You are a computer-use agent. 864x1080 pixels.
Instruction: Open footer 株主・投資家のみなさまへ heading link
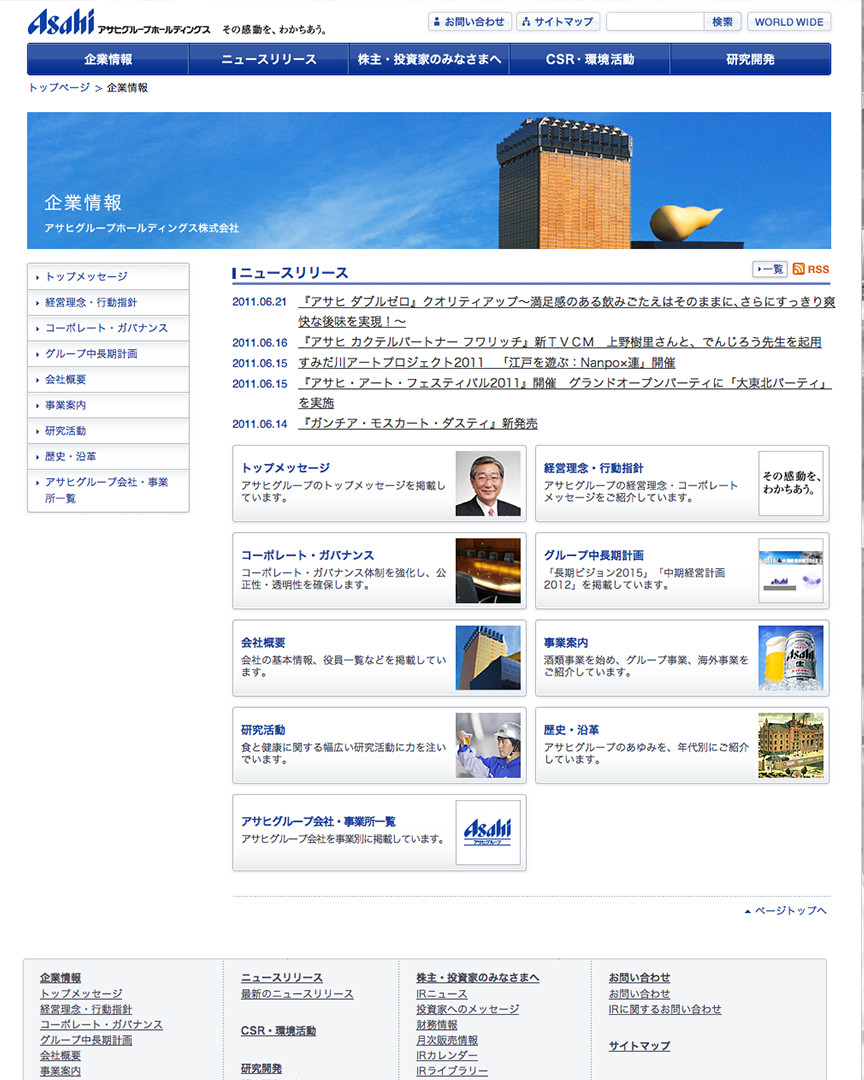click(477, 977)
